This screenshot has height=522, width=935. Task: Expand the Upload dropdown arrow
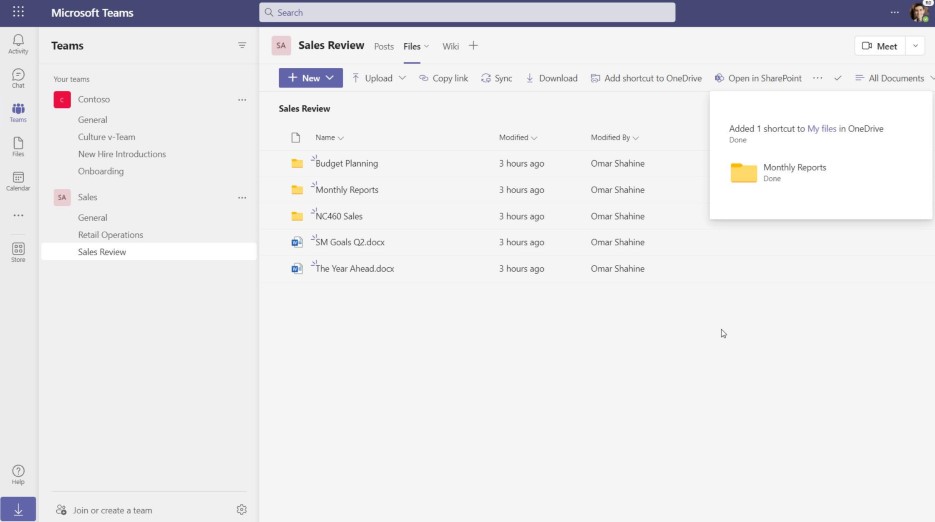click(403, 78)
